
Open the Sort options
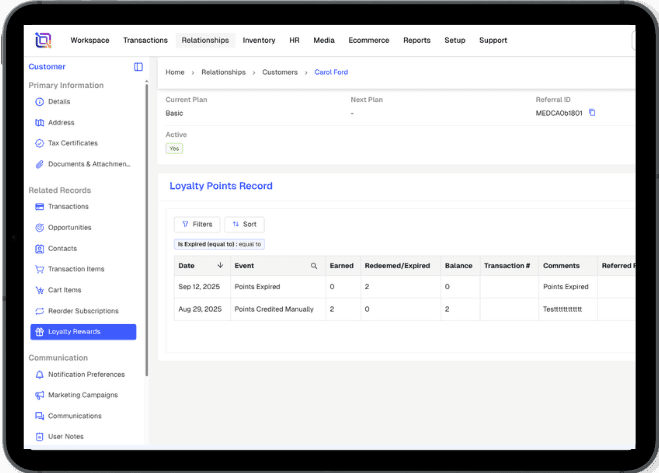point(244,224)
